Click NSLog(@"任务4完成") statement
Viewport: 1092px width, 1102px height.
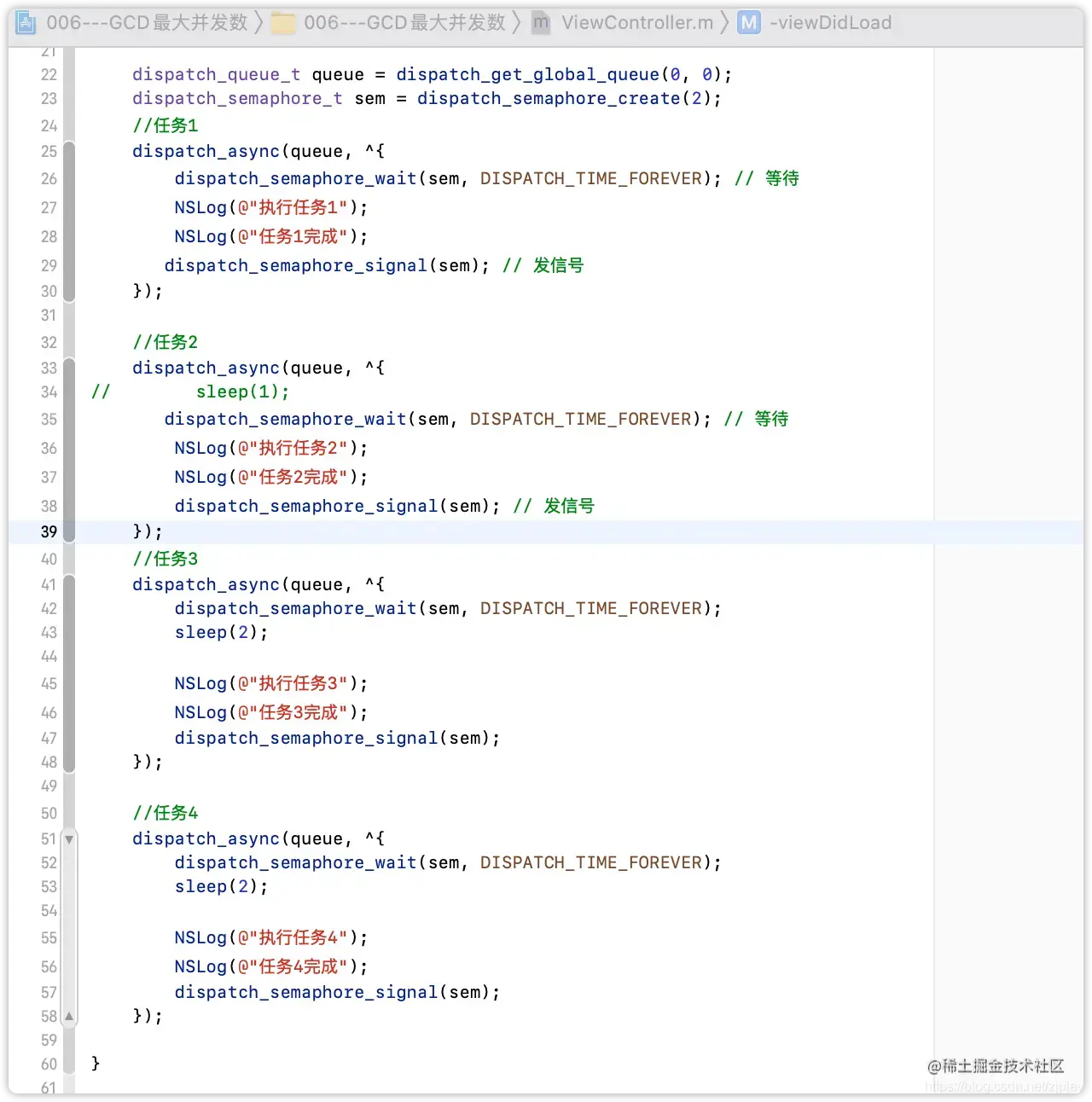271,967
